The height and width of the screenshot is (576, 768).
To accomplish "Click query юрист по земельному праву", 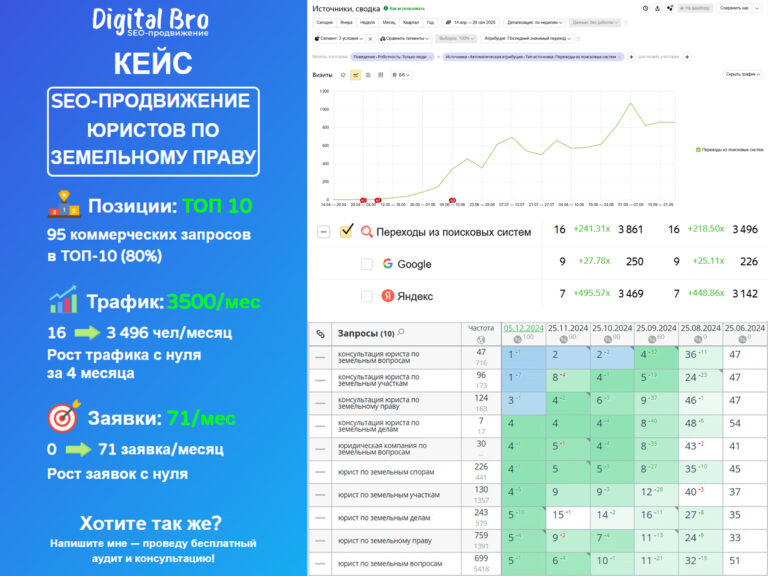I will 384,541.
